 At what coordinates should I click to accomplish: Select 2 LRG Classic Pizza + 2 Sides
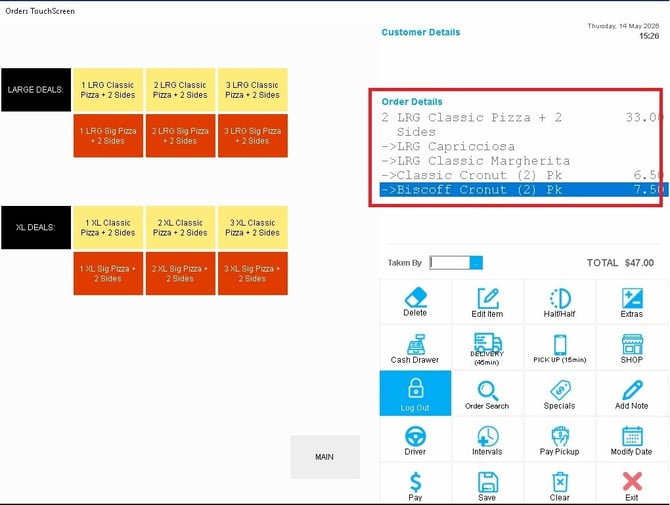(x=180, y=90)
